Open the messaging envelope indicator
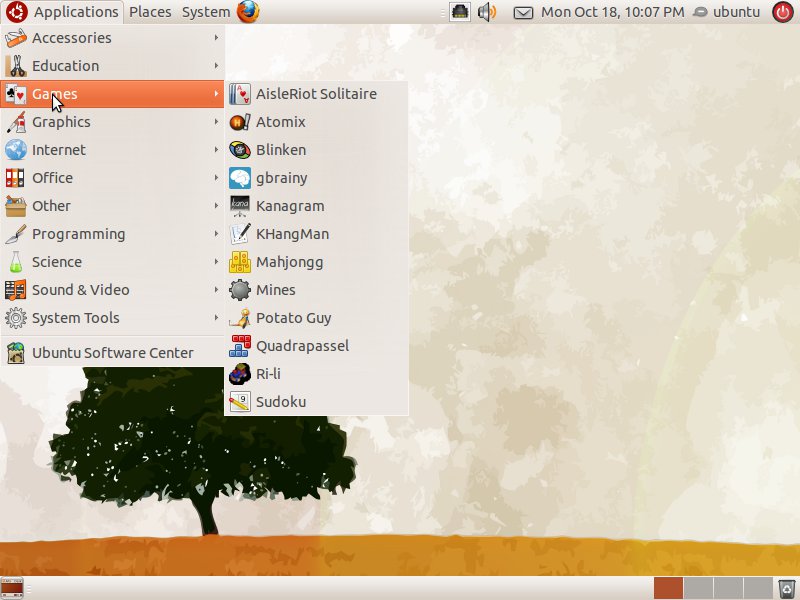The image size is (800, 600). 523,12
